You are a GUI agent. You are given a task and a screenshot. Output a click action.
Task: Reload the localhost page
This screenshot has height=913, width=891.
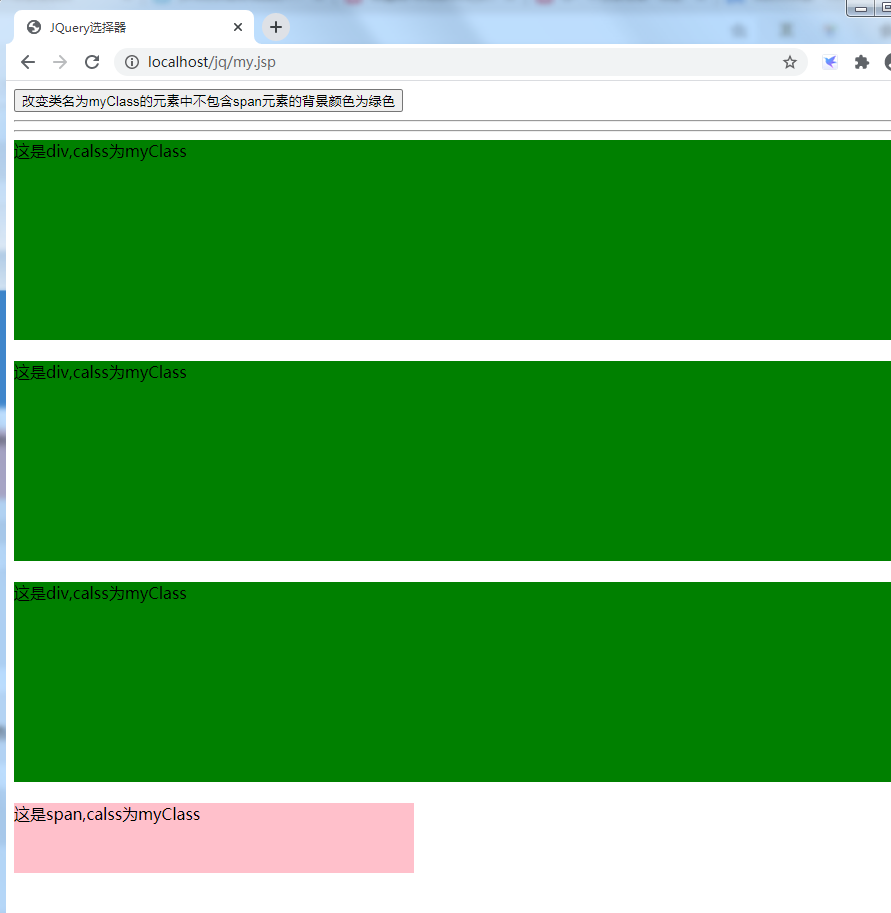click(92, 62)
